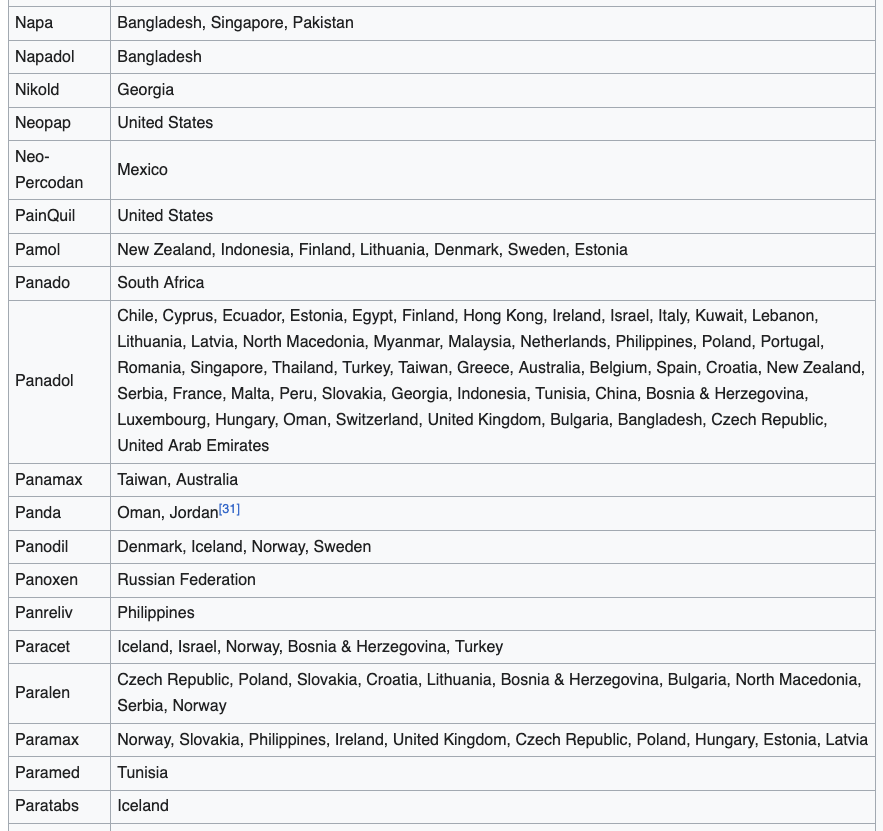Click 'Mexico' in the Neo-Percodan row
The width and height of the screenshot is (883, 831).
142,170
